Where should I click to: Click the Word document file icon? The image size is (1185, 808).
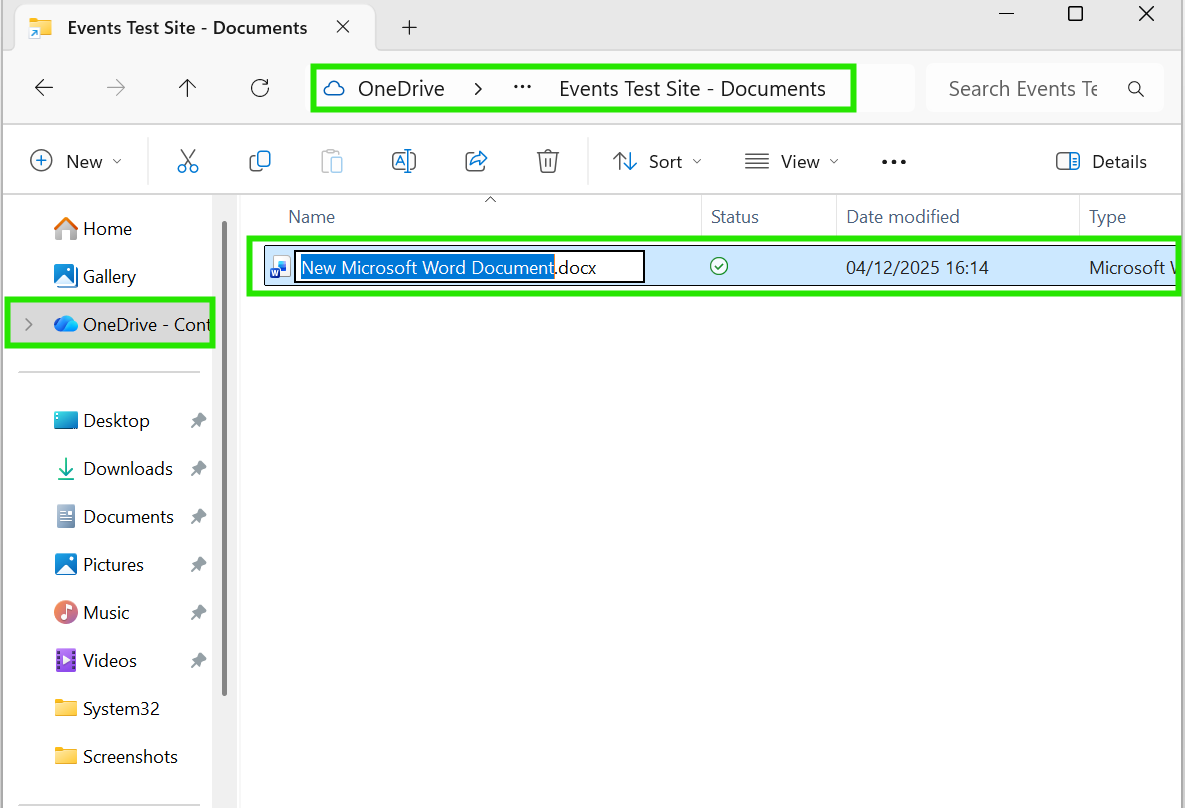pyautogui.click(x=280, y=268)
